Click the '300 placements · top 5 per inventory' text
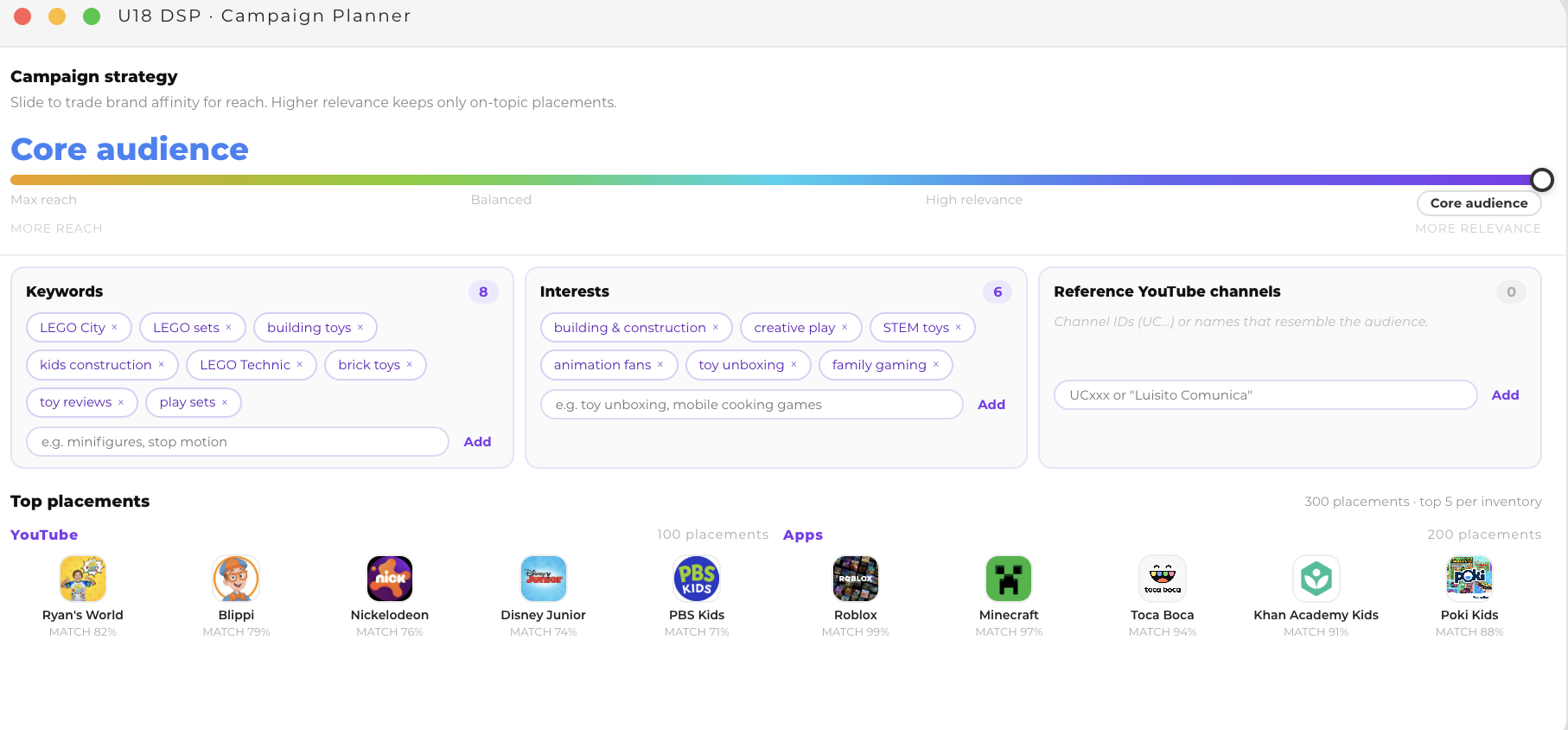This screenshot has height=730, width=1568. click(1423, 502)
